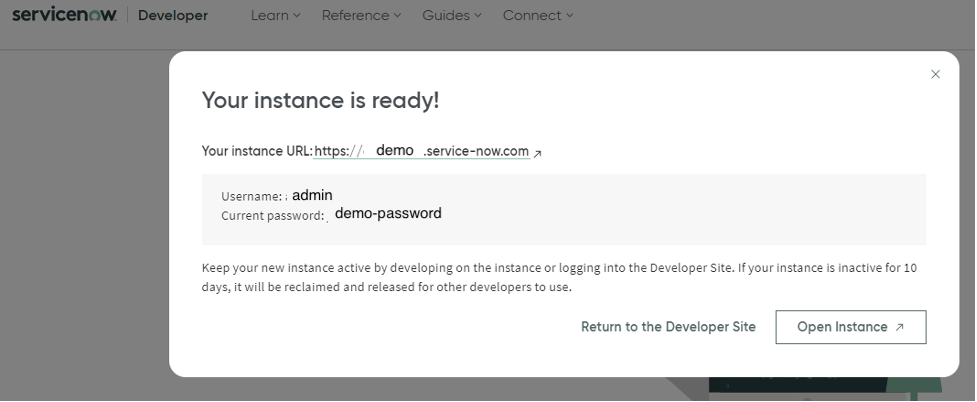Click the Your instance is ready heading
The height and width of the screenshot is (402, 977).
coord(321,100)
